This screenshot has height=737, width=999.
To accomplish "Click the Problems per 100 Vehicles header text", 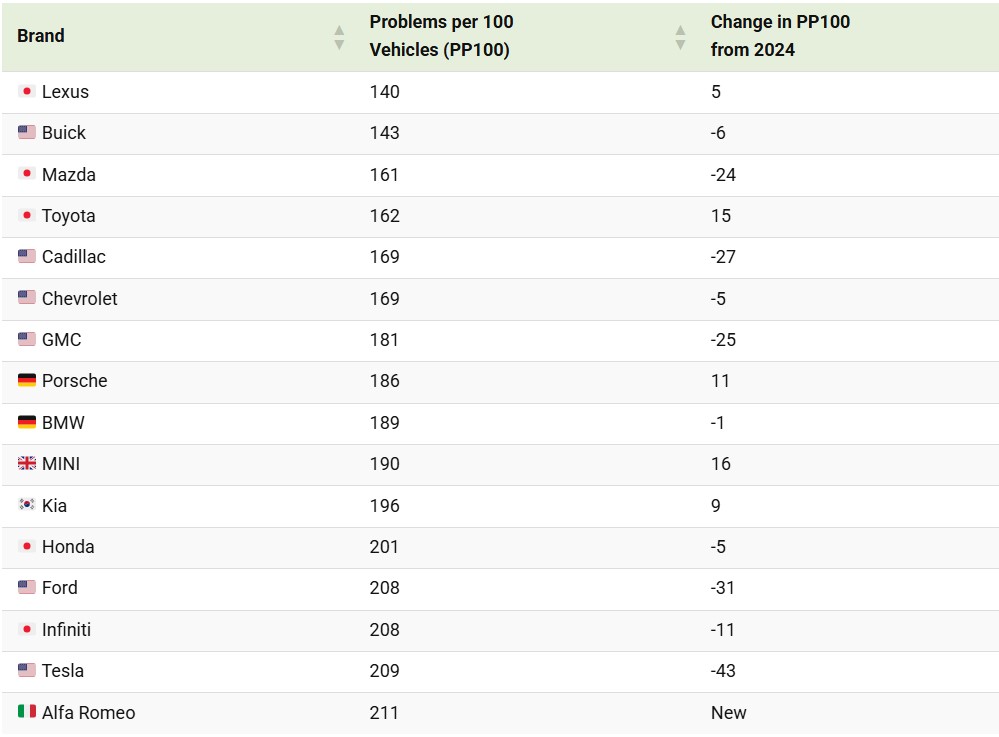I will [442, 36].
